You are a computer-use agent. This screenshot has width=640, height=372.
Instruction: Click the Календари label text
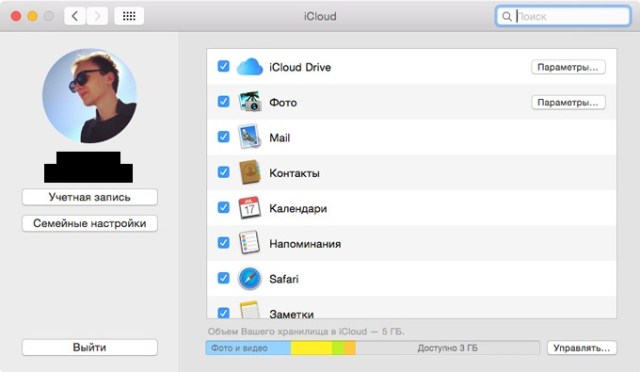tap(298, 208)
